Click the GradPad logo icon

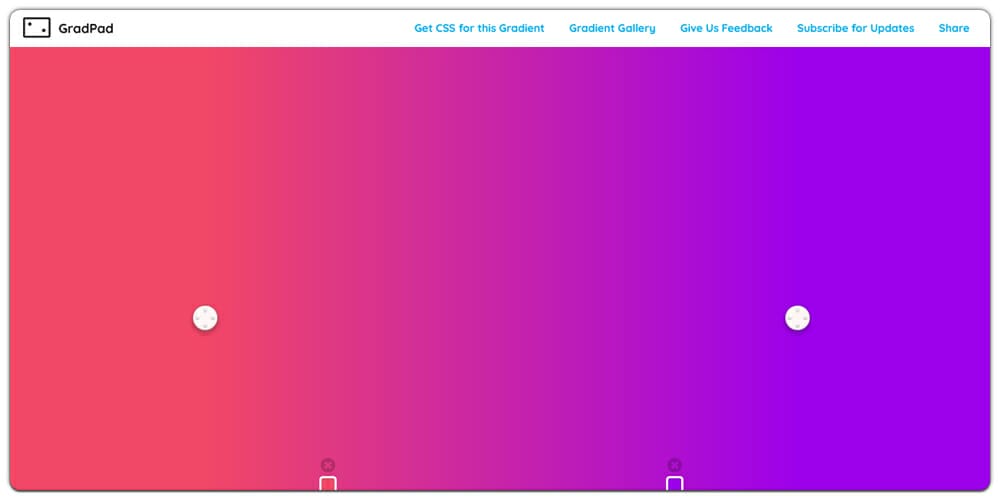click(37, 28)
